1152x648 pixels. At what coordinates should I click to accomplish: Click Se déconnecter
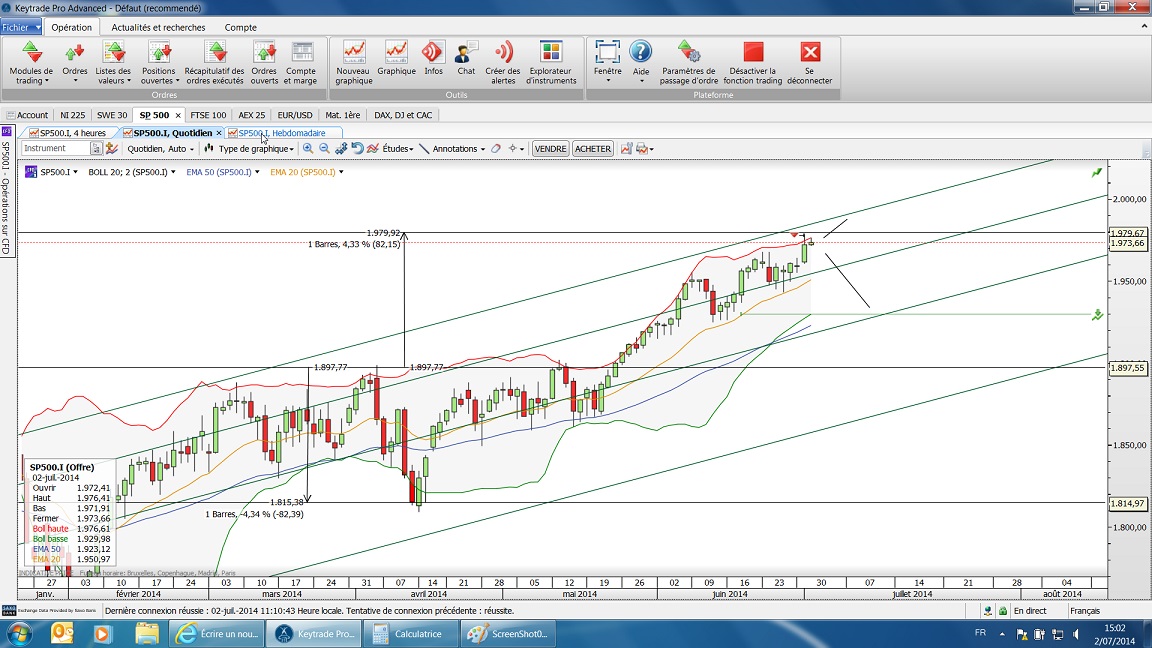tap(810, 63)
